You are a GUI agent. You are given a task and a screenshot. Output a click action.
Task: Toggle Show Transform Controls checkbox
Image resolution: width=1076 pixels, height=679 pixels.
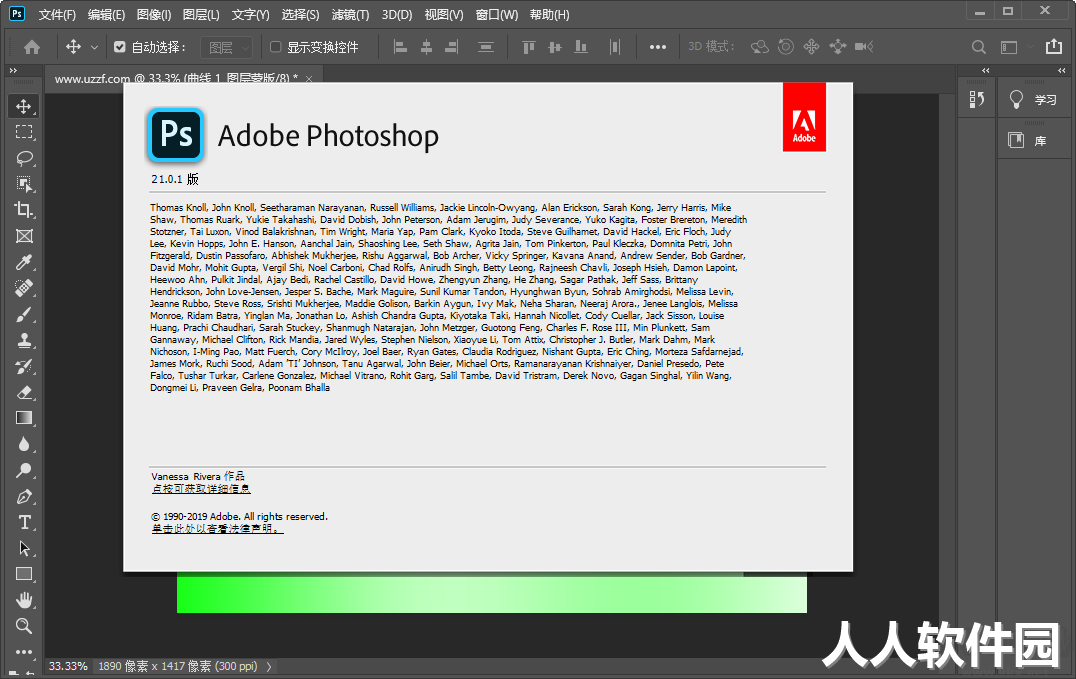click(275, 47)
